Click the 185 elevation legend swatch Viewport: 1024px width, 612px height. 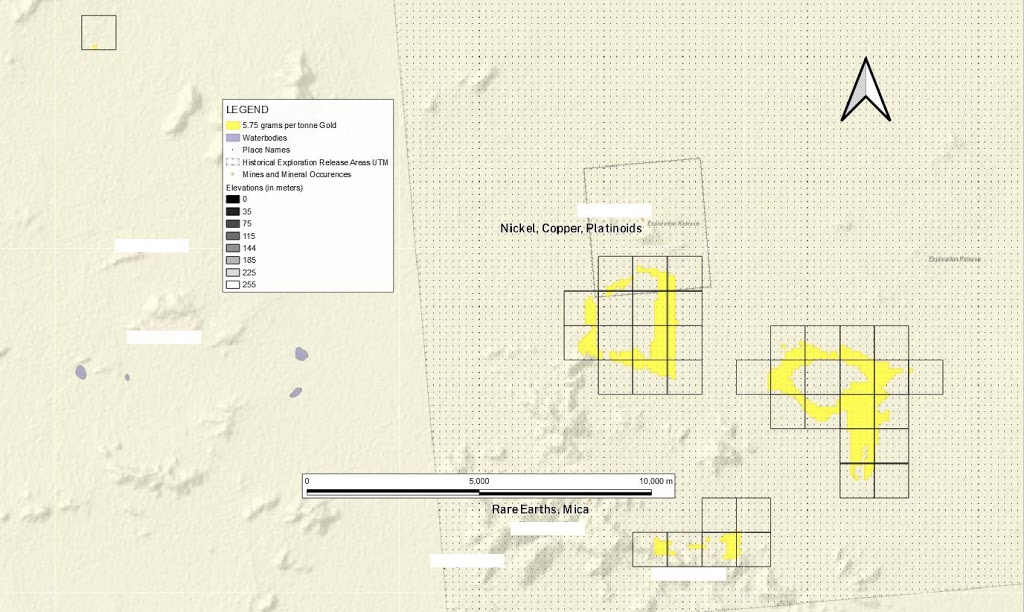pyautogui.click(x=233, y=260)
